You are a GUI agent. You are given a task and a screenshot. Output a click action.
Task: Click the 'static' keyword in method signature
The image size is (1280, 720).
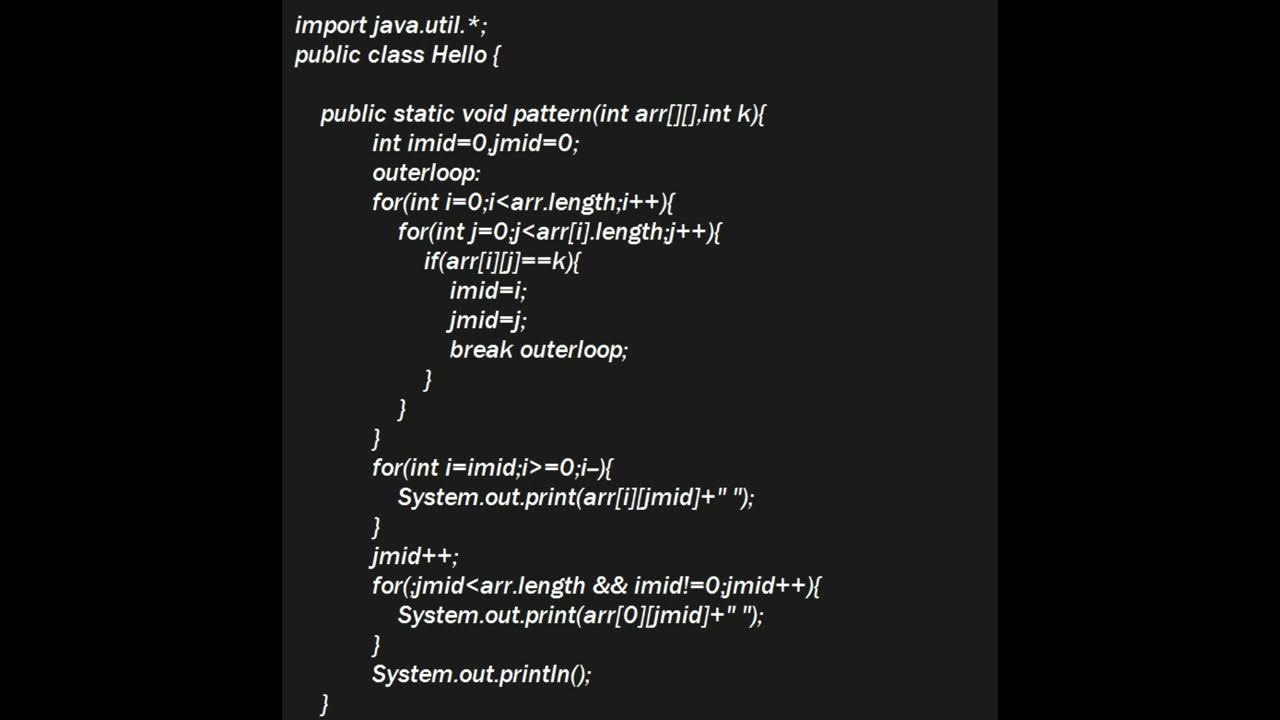(424, 114)
